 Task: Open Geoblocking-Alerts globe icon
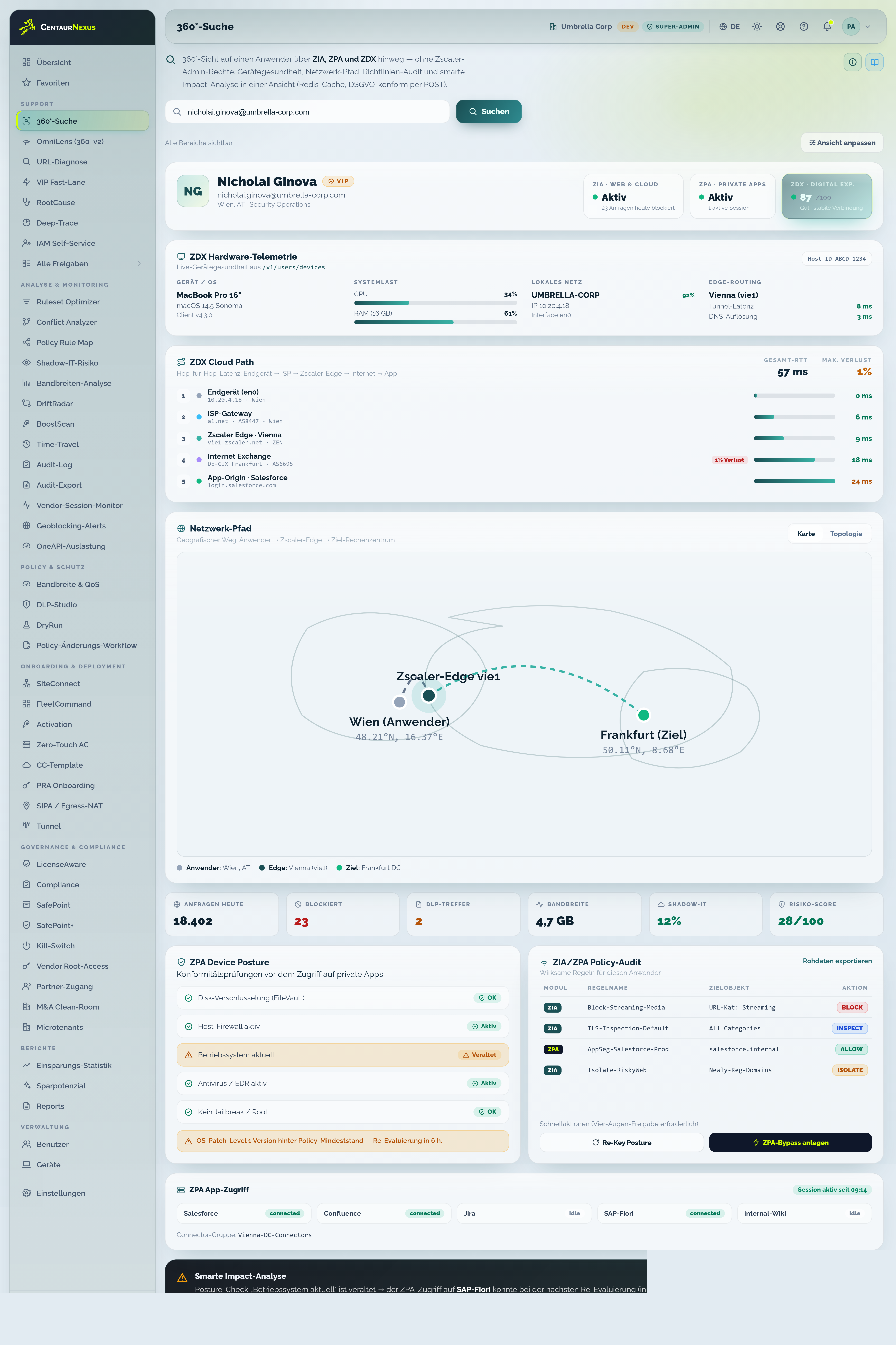(26, 526)
